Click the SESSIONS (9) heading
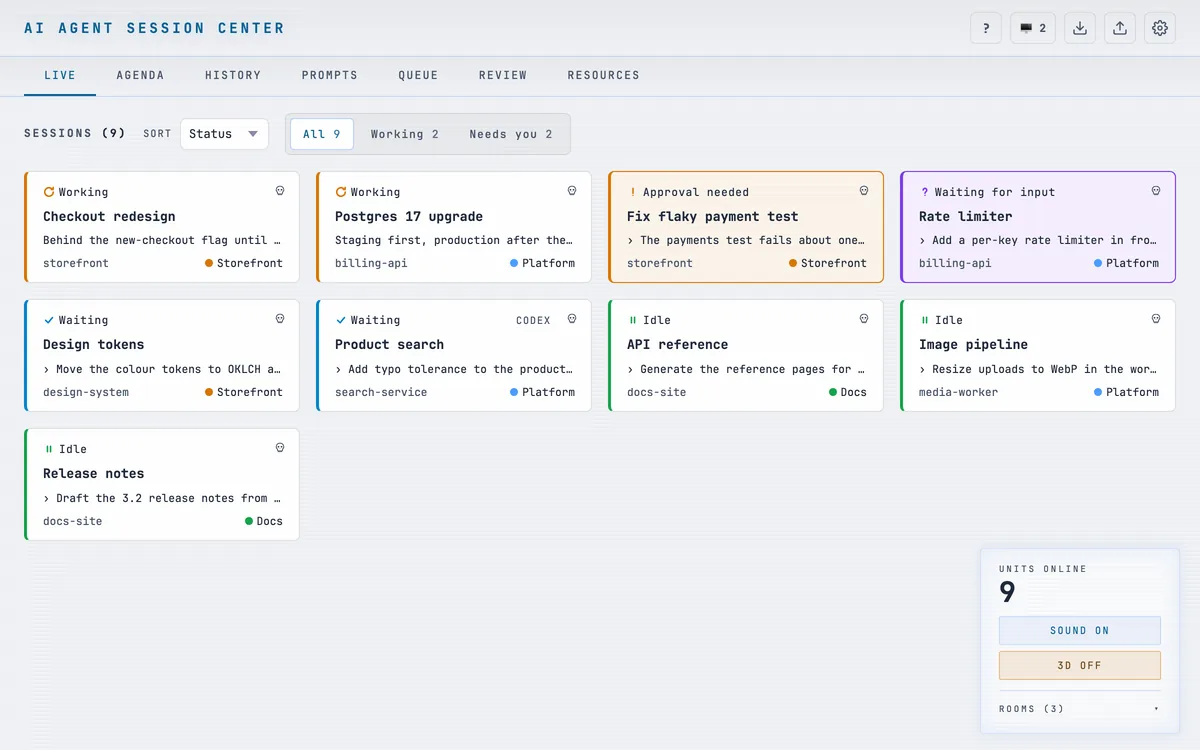This screenshot has height=750, width=1200. coord(75,133)
